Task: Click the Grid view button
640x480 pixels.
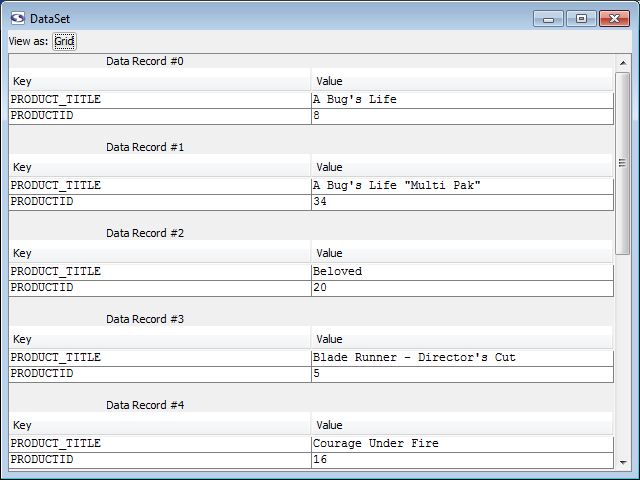Action: [64, 41]
